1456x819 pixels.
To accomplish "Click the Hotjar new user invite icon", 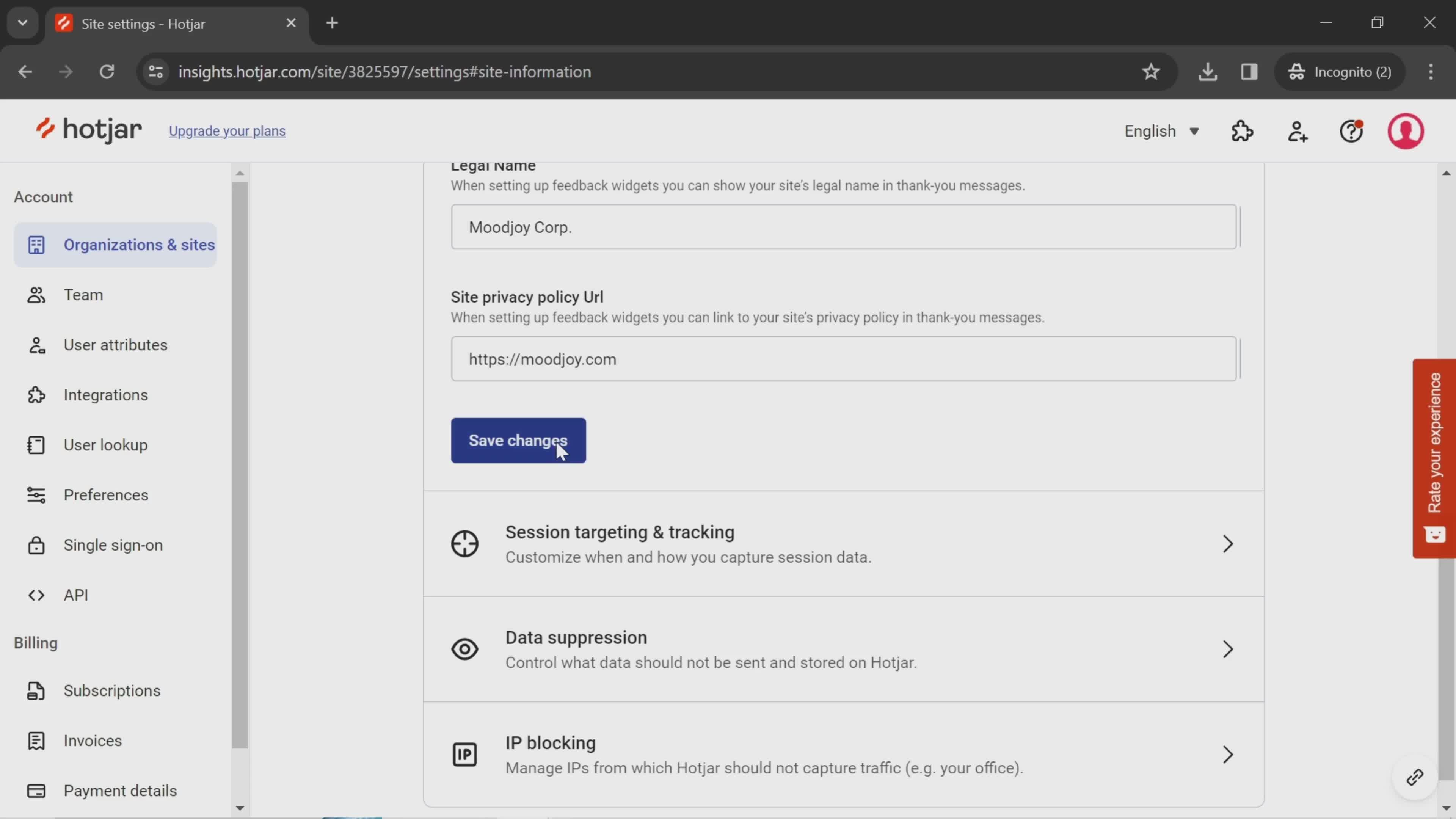I will click(1298, 131).
